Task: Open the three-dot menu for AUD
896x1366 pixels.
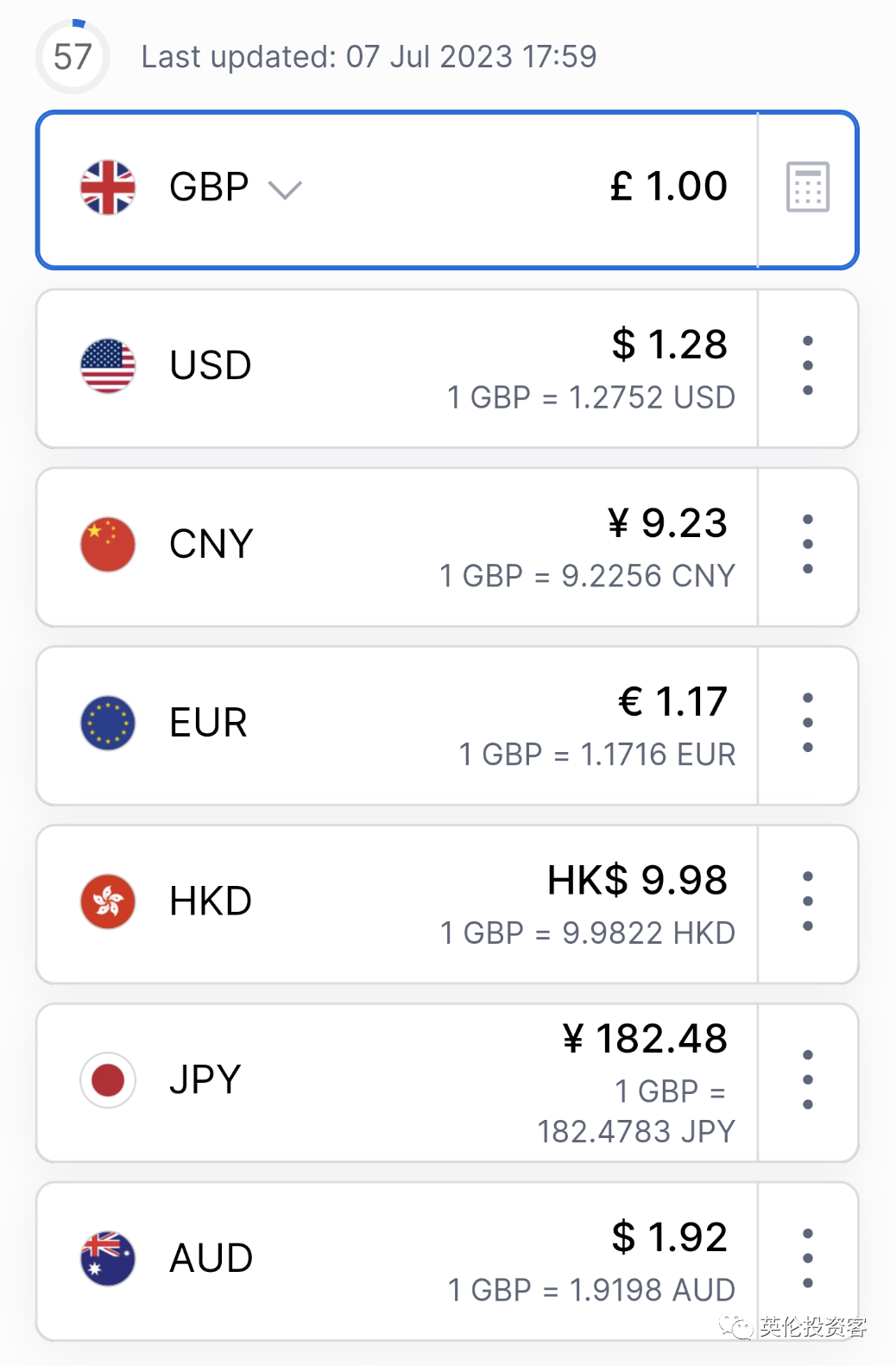Action: click(x=808, y=1258)
